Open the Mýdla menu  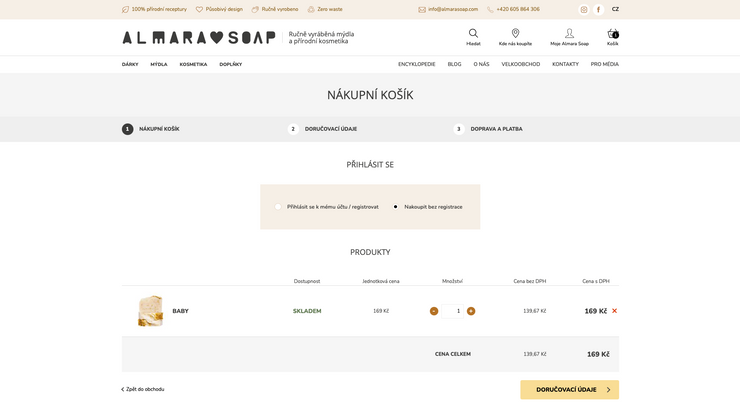point(159,64)
